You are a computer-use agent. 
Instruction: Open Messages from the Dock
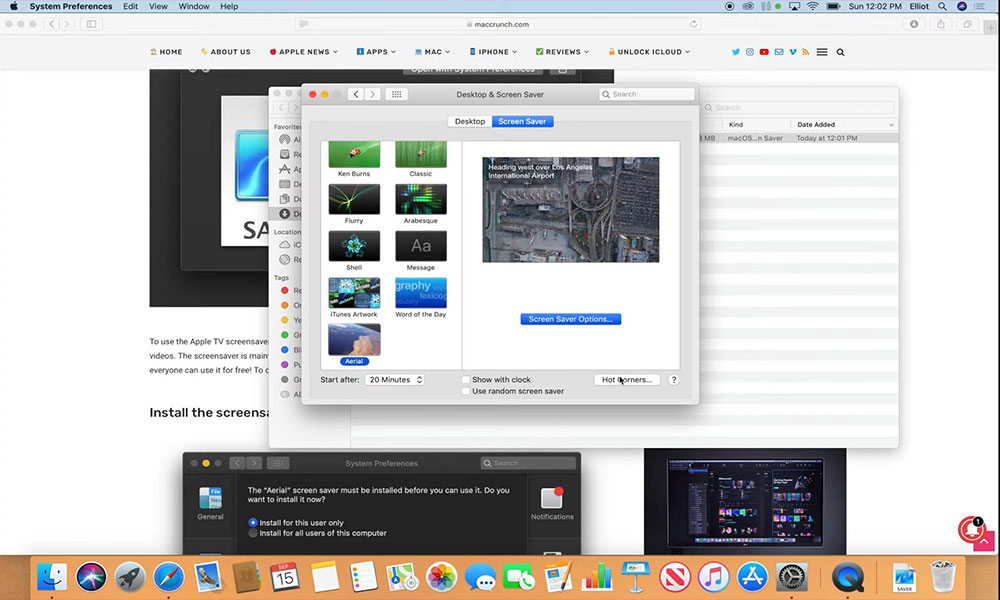480,578
